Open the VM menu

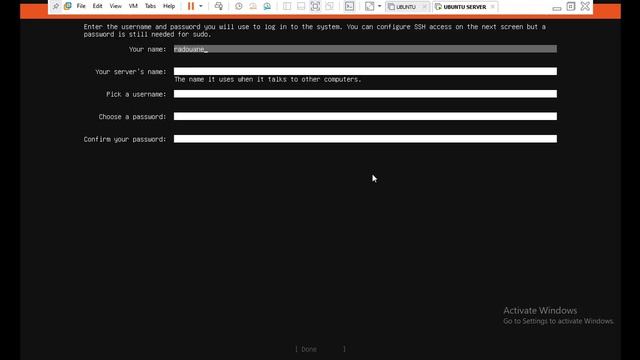(x=133, y=6)
